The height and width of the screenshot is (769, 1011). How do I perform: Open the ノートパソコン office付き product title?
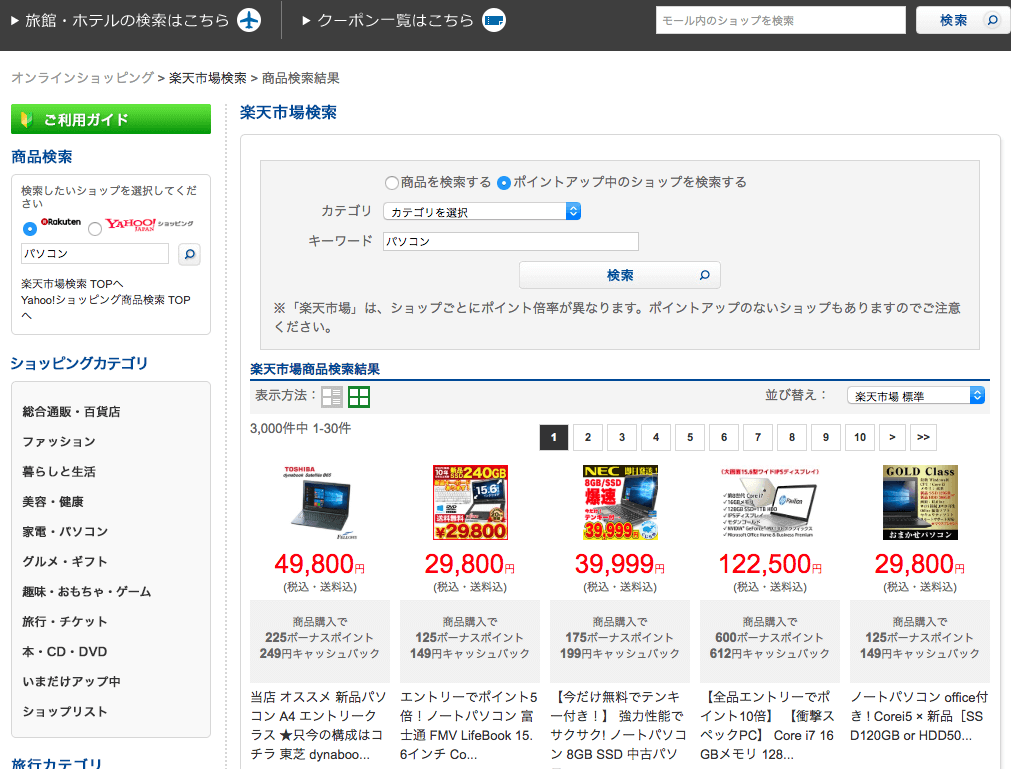point(919,716)
